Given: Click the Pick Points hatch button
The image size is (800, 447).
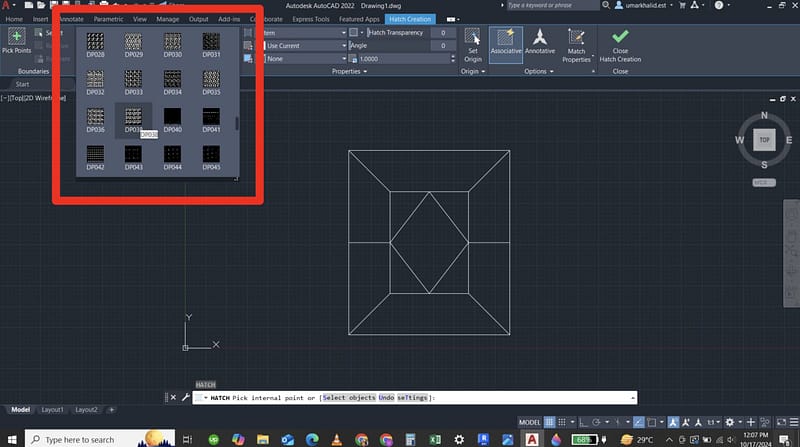Looking at the screenshot, I should [x=17, y=42].
